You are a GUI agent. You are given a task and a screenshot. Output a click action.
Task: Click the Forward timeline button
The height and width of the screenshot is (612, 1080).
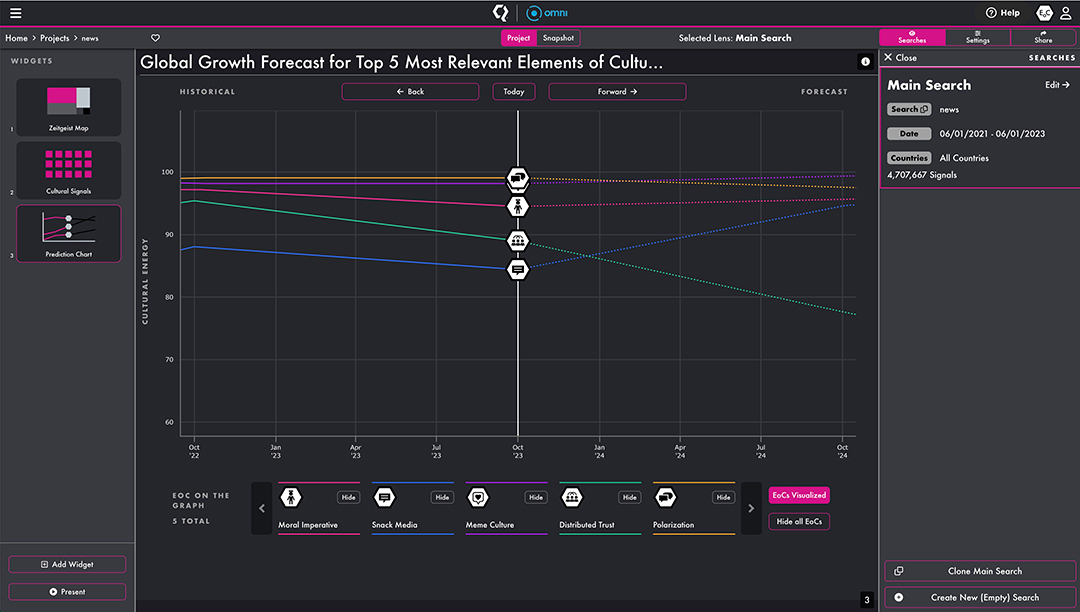tap(617, 91)
